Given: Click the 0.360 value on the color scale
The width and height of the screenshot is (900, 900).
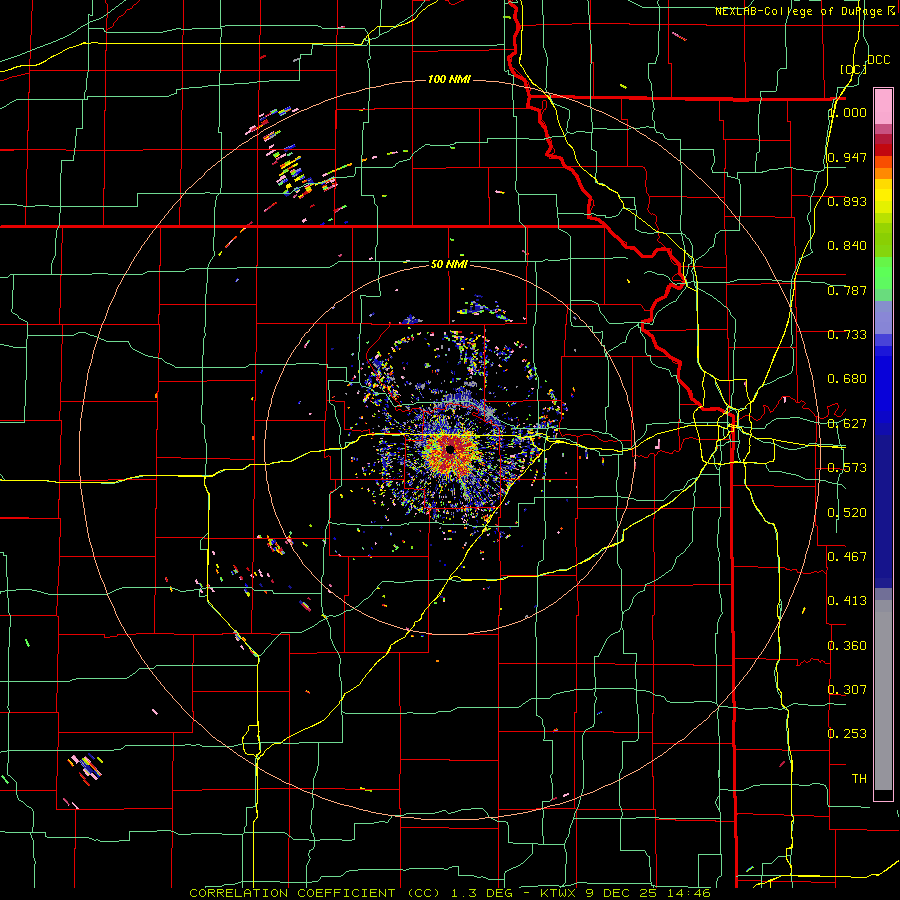Looking at the screenshot, I should pyautogui.click(x=847, y=646).
